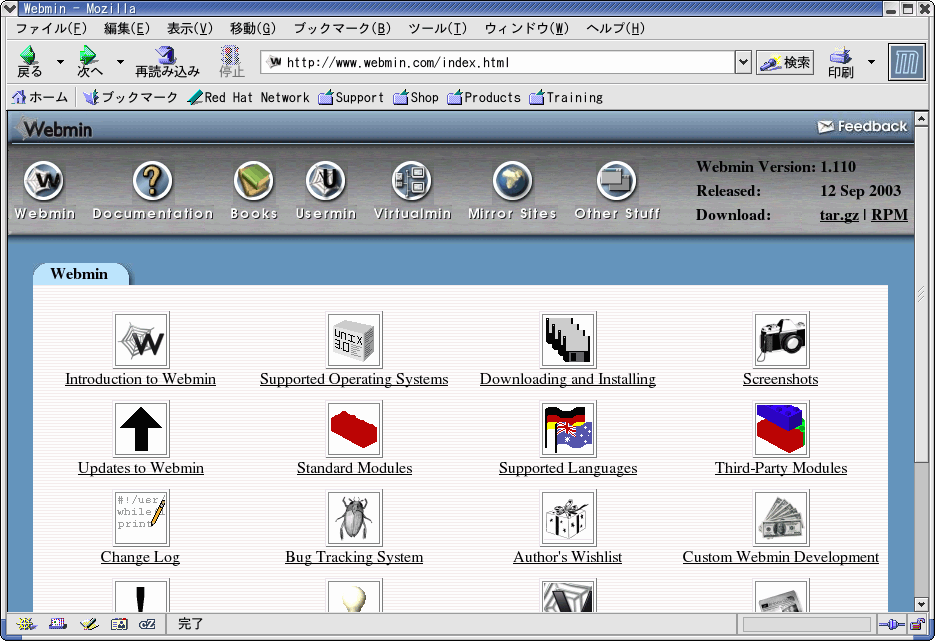The image size is (935, 641).
Task: Open the 表示(V) menu
Action: [x=190, y=29]
